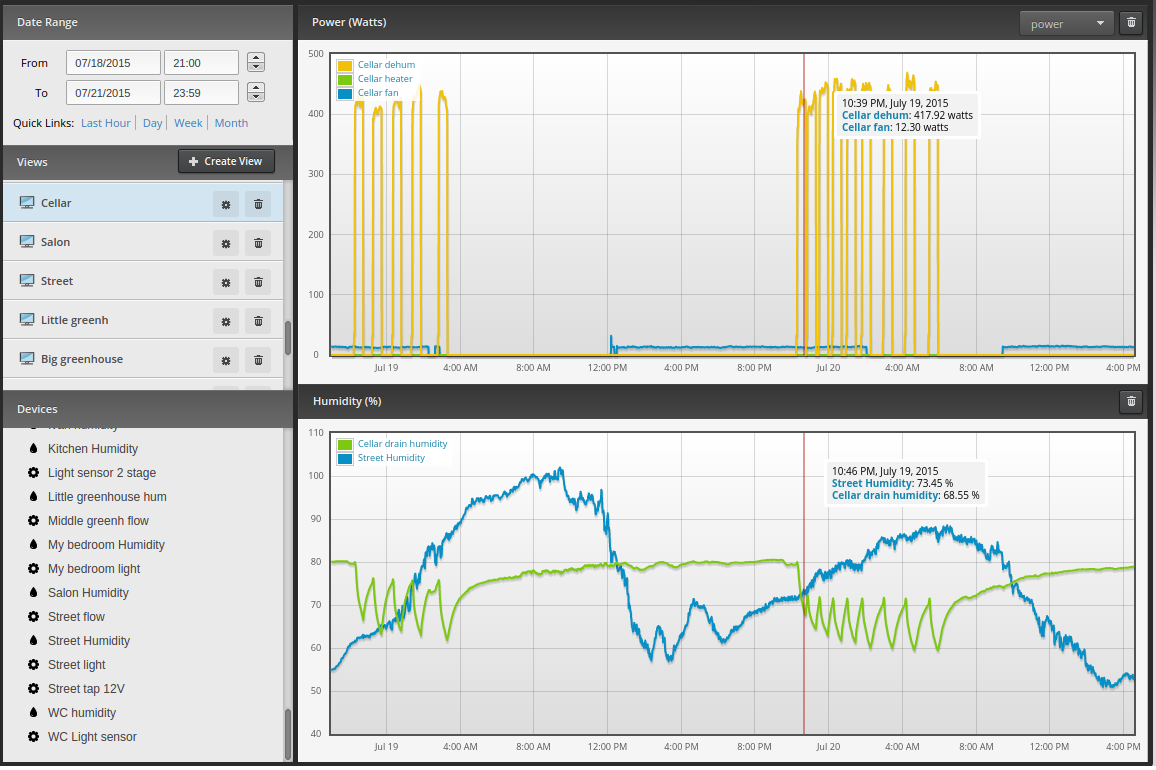Click the Create View button
Viewport: 1156px width, 770px height.
(226, 162)
